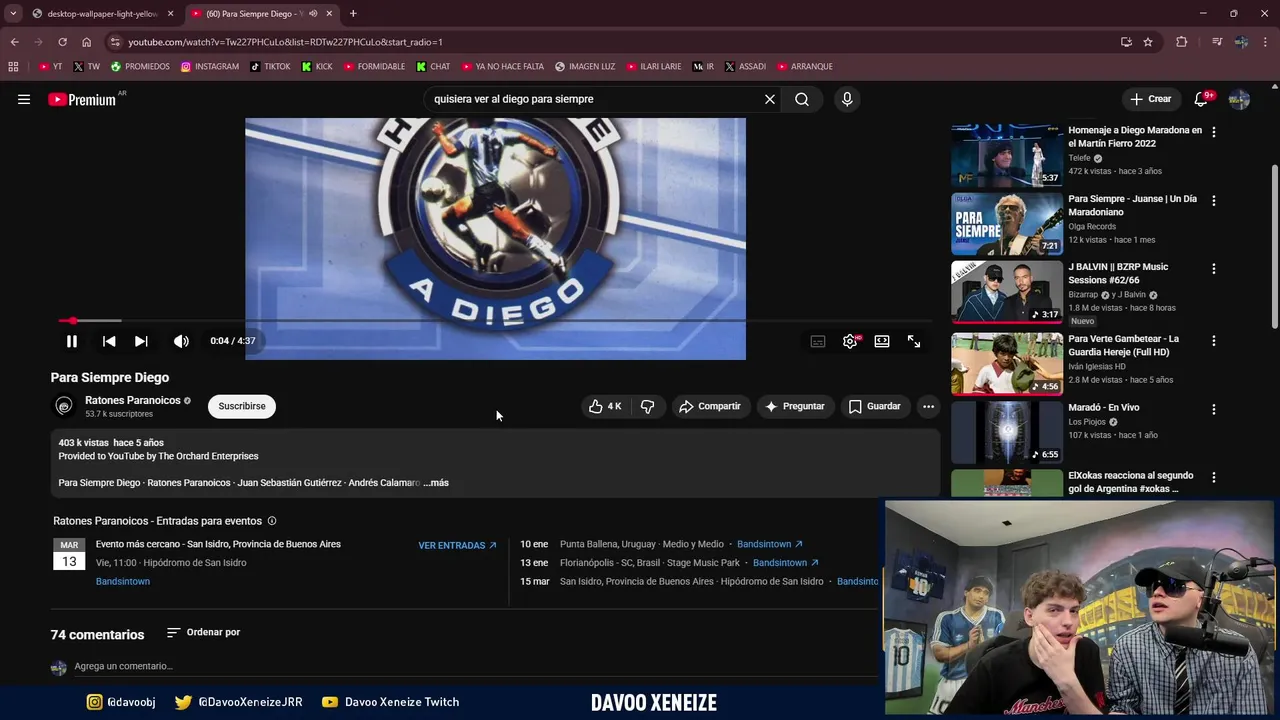This screenshot has height=720, width=1280.
Task: Bookmark this page with star icon
Action: 1148,42
